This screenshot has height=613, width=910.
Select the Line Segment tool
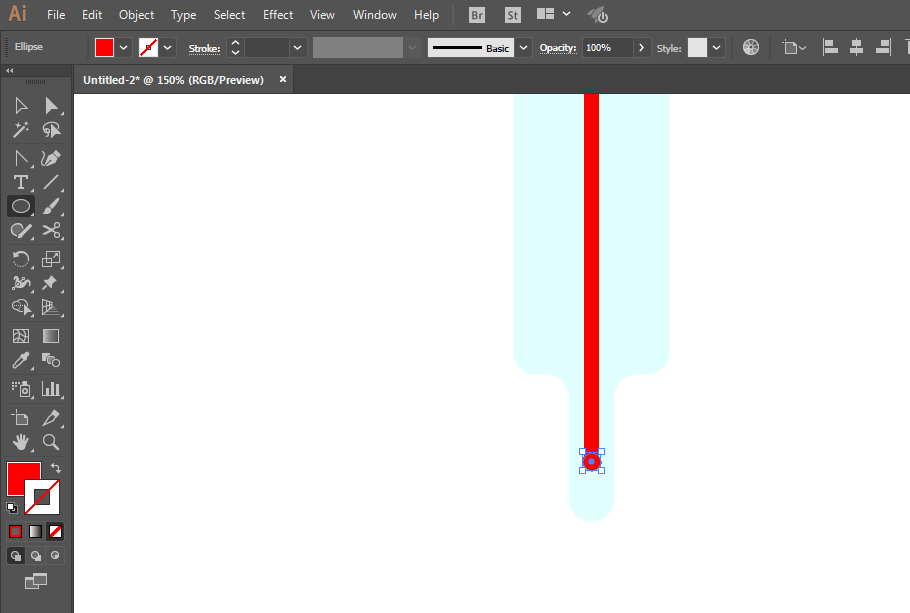[x=51, y=182]
